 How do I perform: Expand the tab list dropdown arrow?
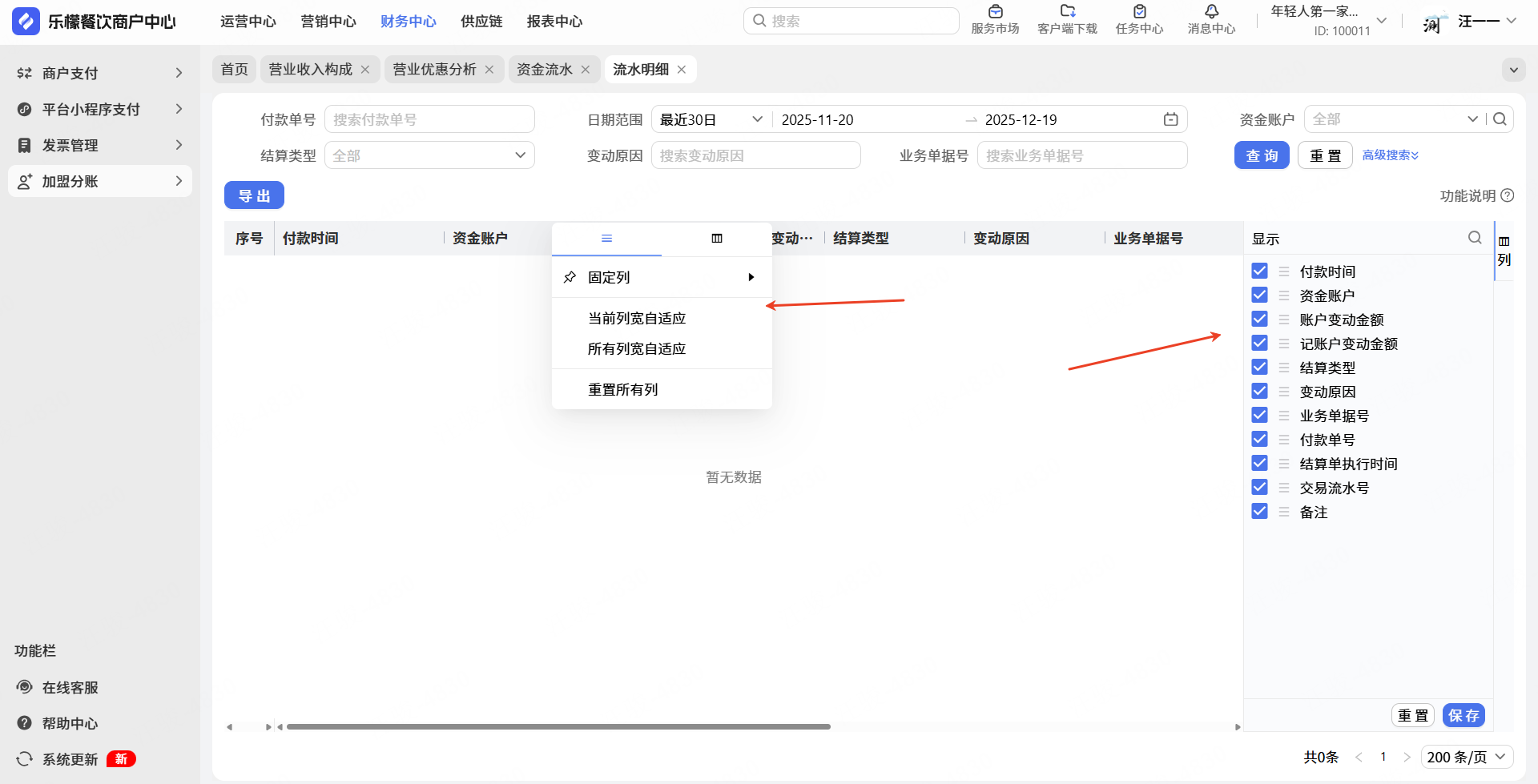1513,70
